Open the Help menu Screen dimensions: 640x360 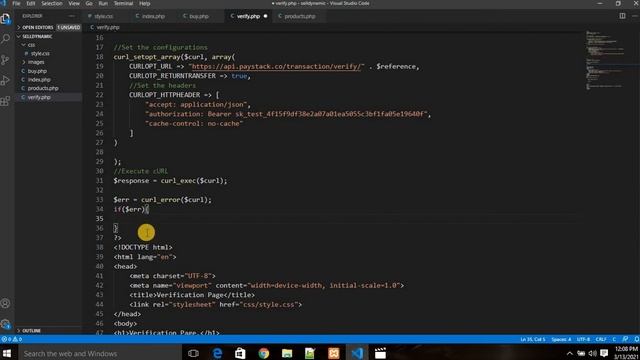click(144, 3)
